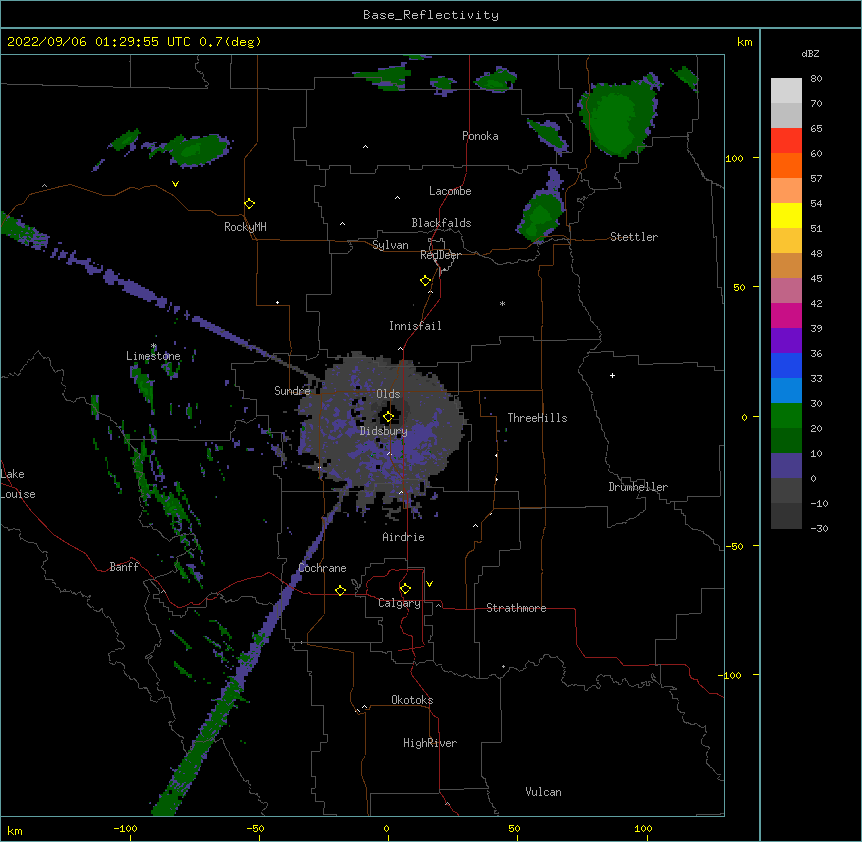Click the RedDeer city label
Viewport: 862px width, 842px height.
pyautogui.click(x=440, y=255)
